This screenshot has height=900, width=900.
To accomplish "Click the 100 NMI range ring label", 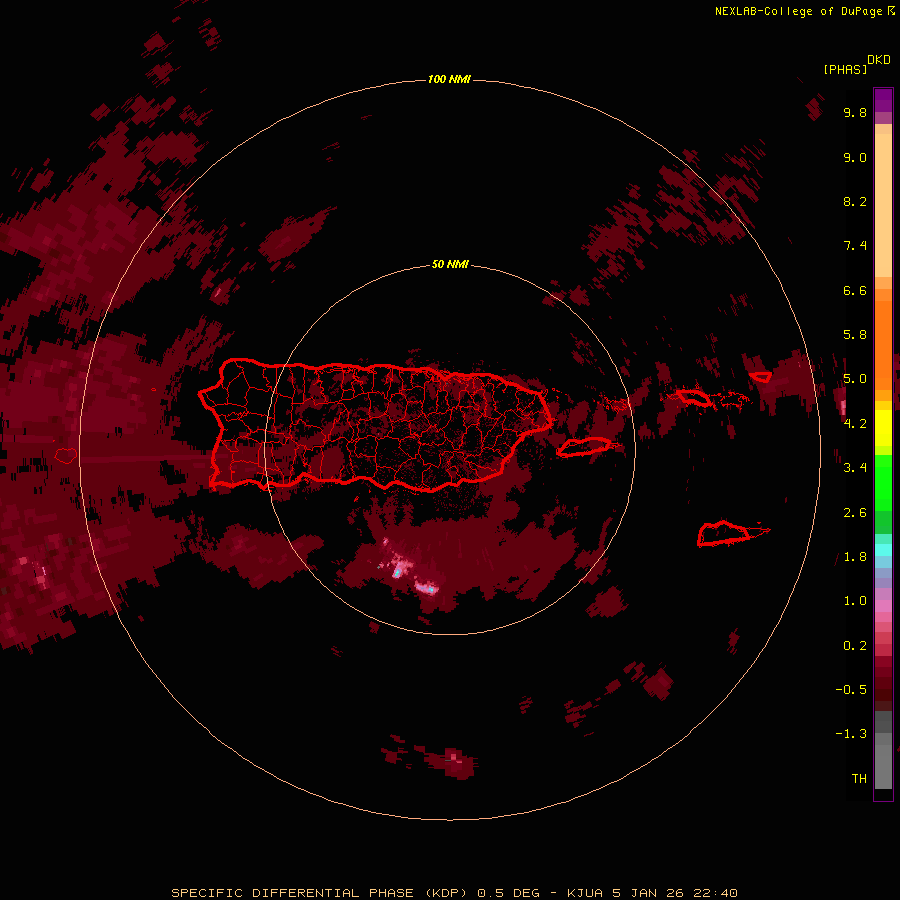I will click(449, 79).
